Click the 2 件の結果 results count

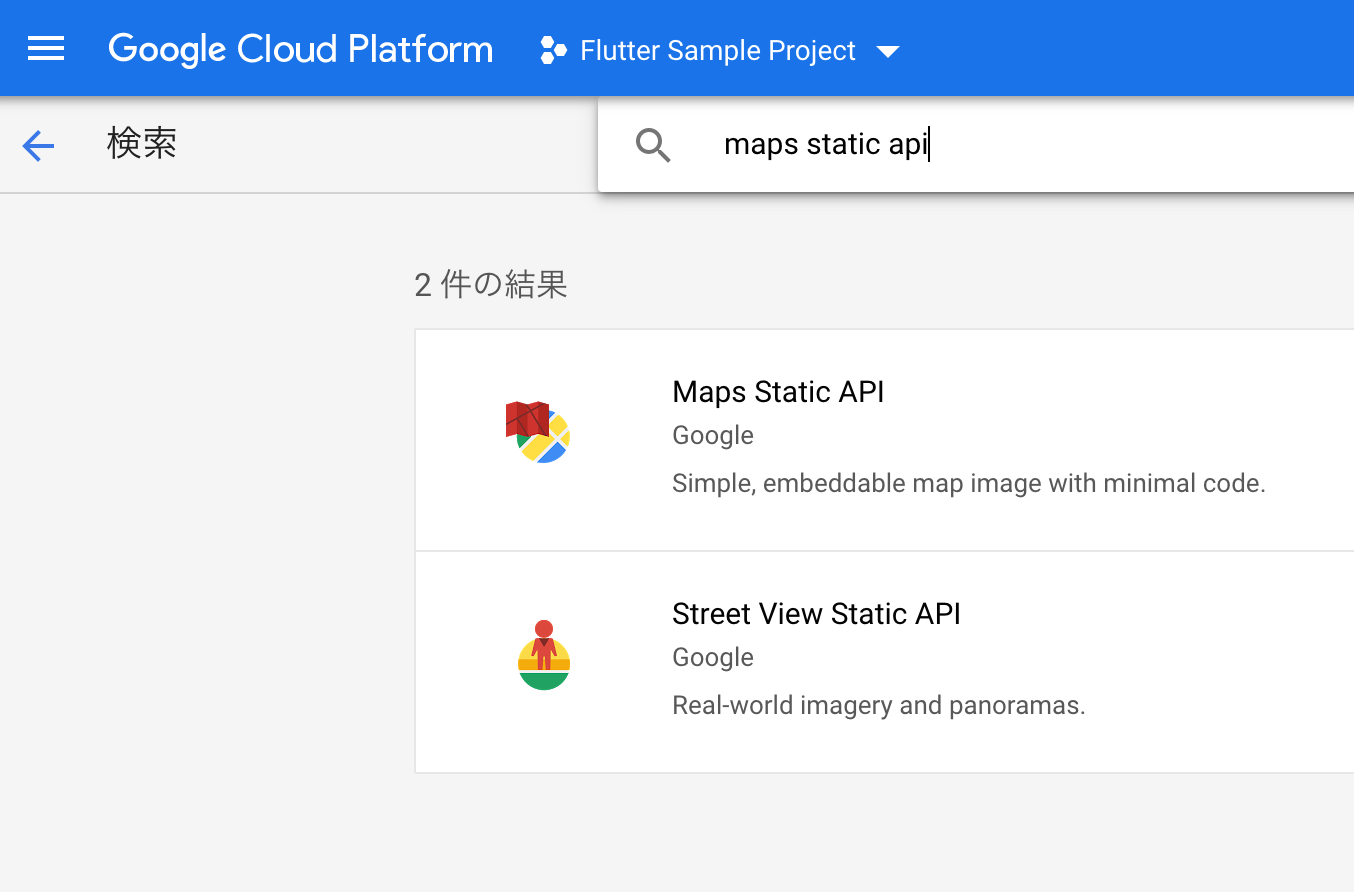[x=491, y=285]
